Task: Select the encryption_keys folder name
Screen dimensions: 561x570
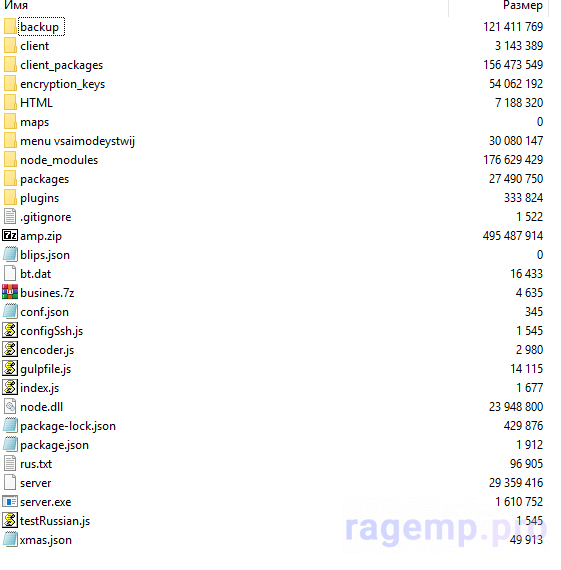Action: (63, 84)
